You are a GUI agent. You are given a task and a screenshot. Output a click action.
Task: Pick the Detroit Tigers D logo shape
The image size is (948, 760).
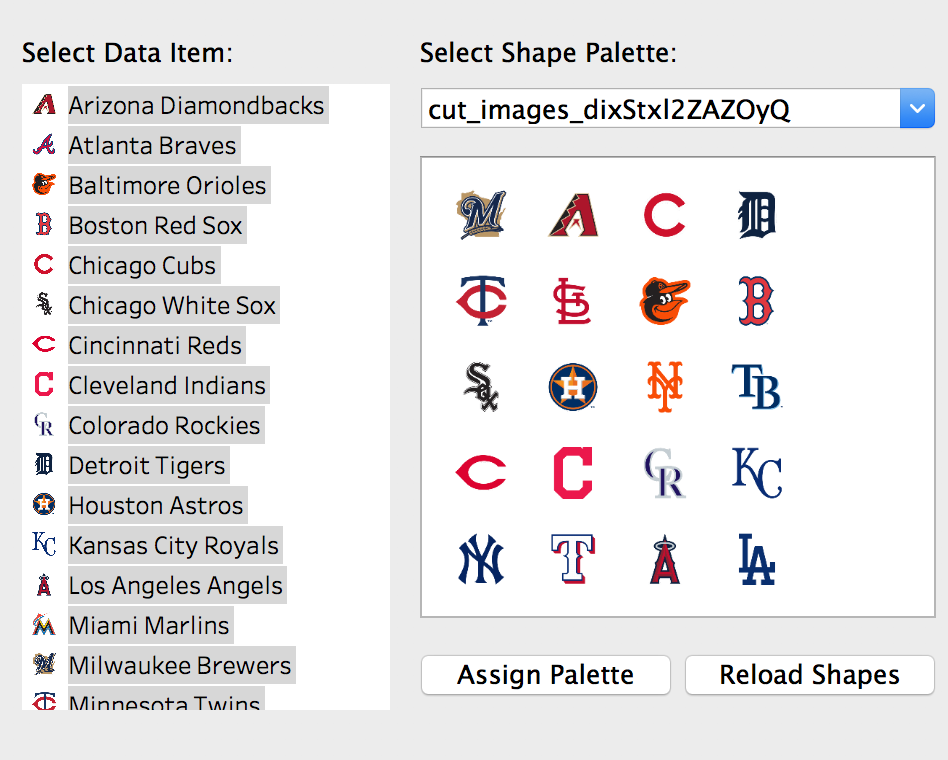tap(757, 215)
